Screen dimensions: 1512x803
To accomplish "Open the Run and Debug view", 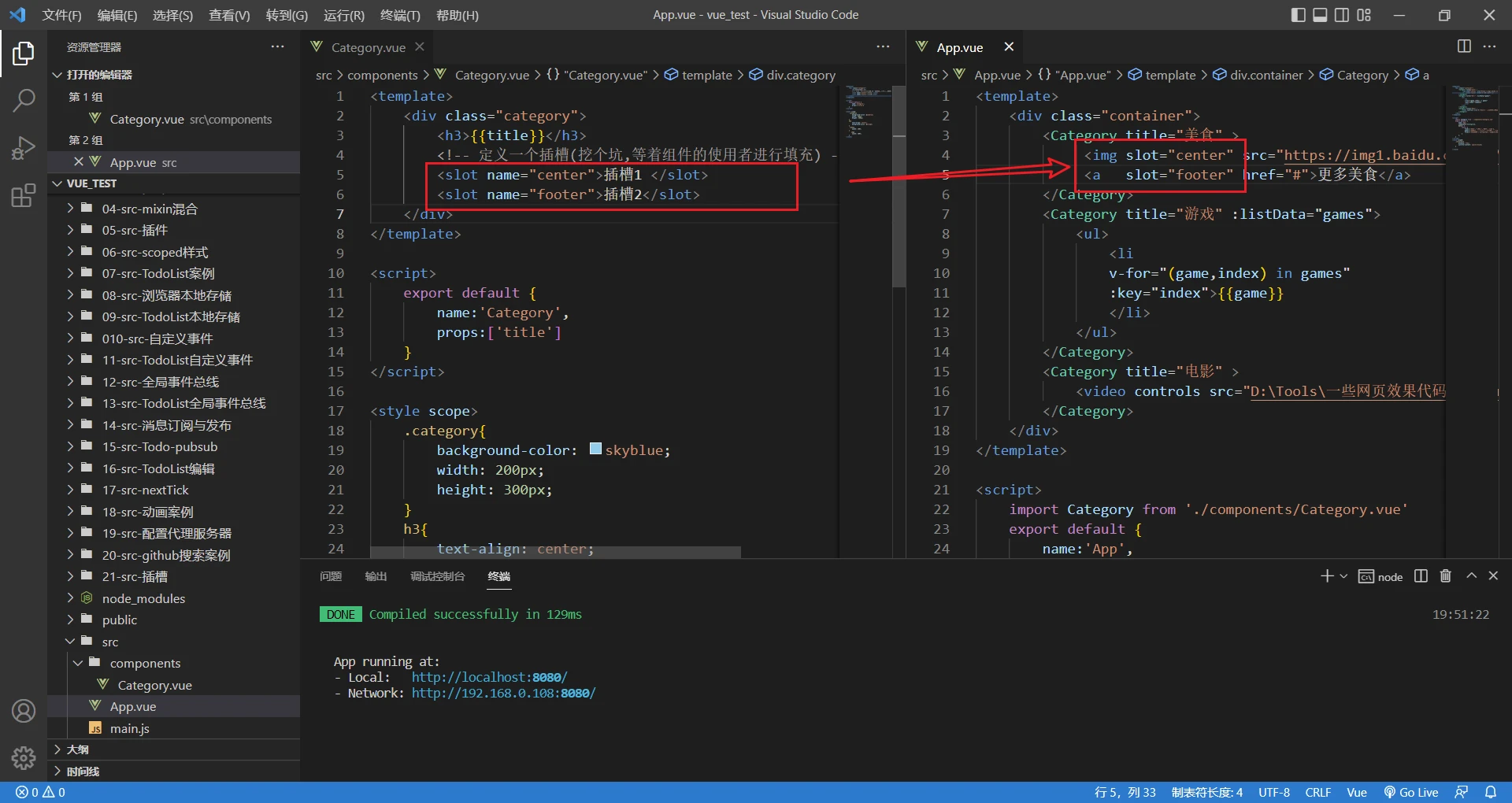I will click(24, 148).
